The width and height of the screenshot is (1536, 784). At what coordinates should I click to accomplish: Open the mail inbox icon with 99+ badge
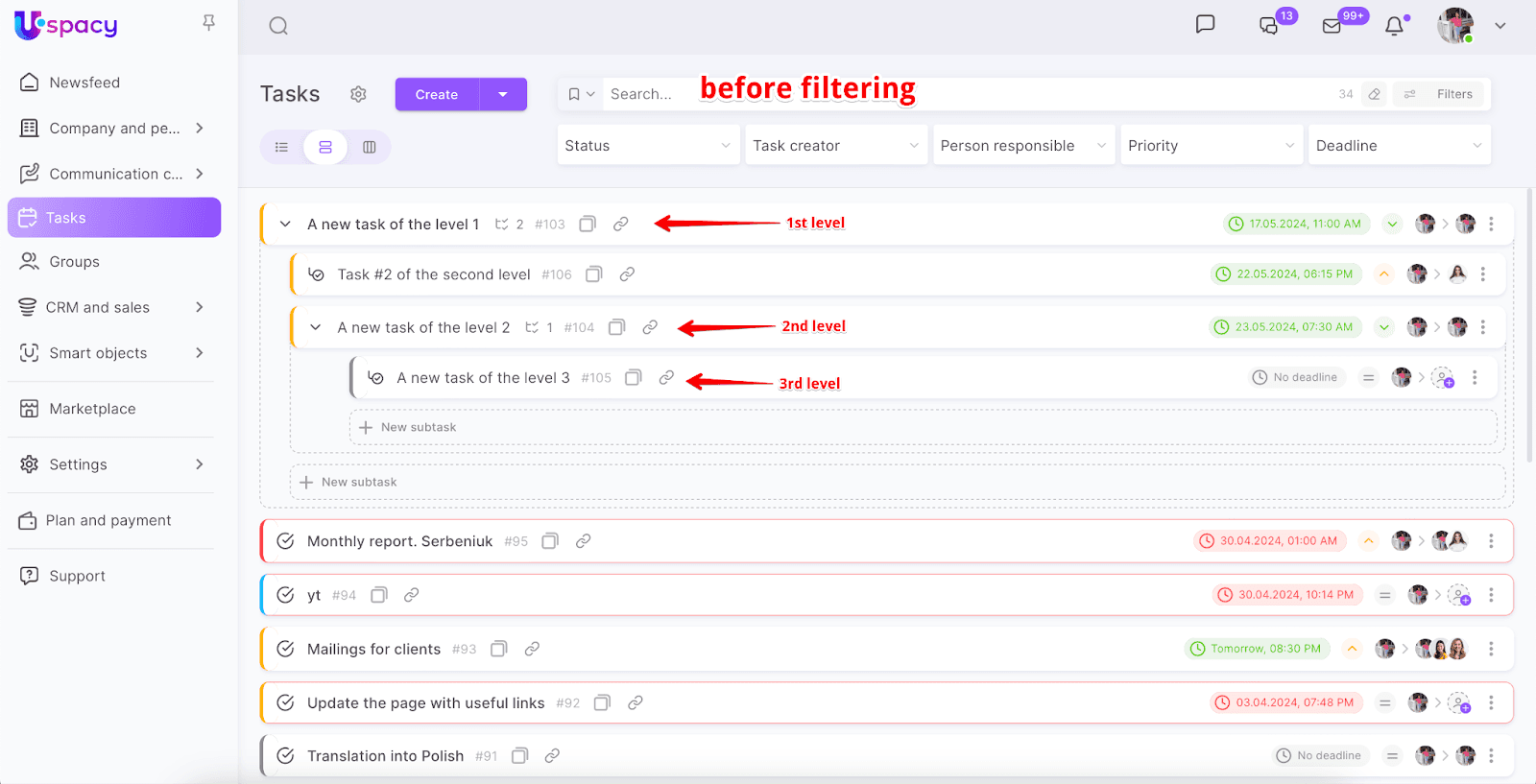click(1332, 26)
